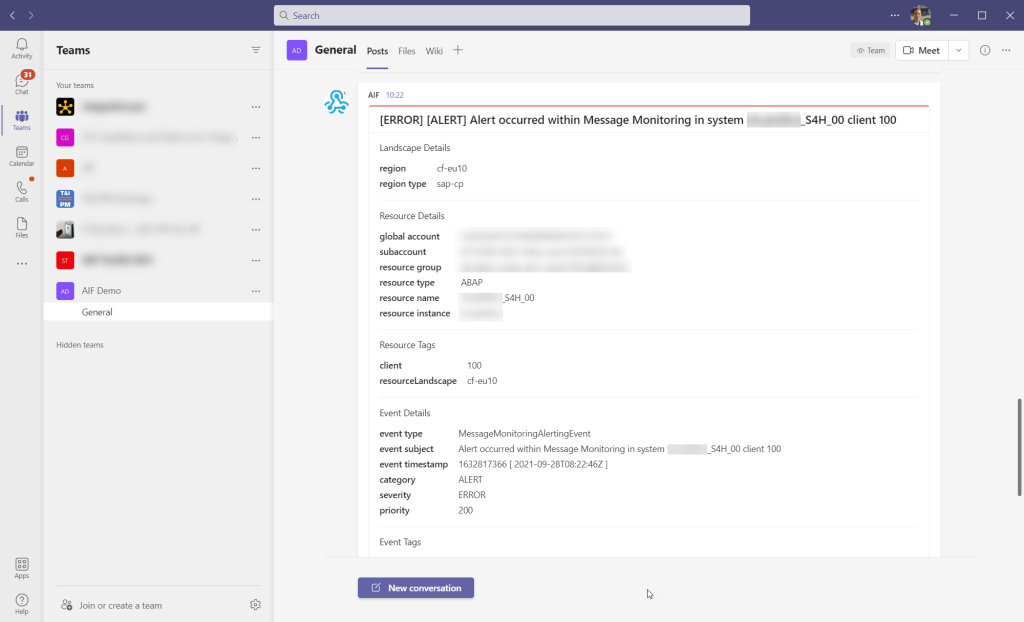Screen dimensions: 1024x622
Task: Open the red ST team avatar
Action: click(x=65, y=260)
